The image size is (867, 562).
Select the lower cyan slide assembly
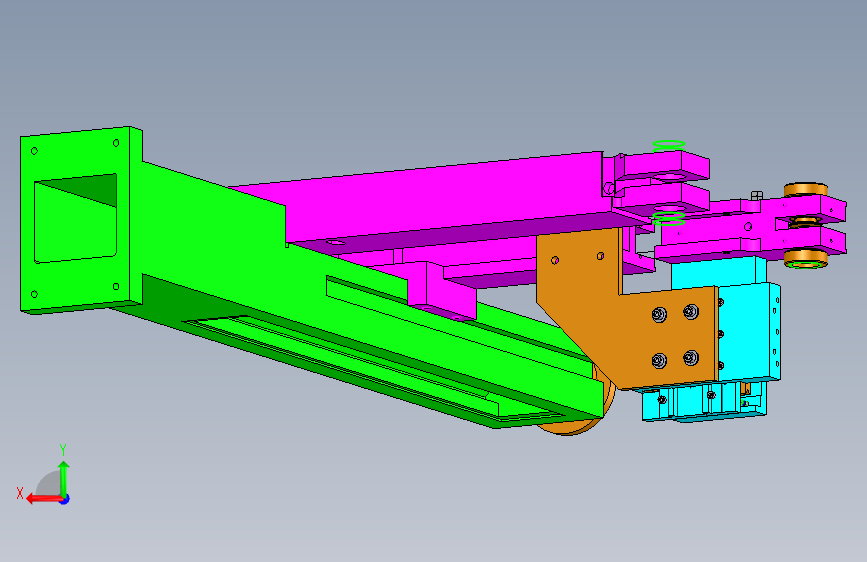point(703,401)
